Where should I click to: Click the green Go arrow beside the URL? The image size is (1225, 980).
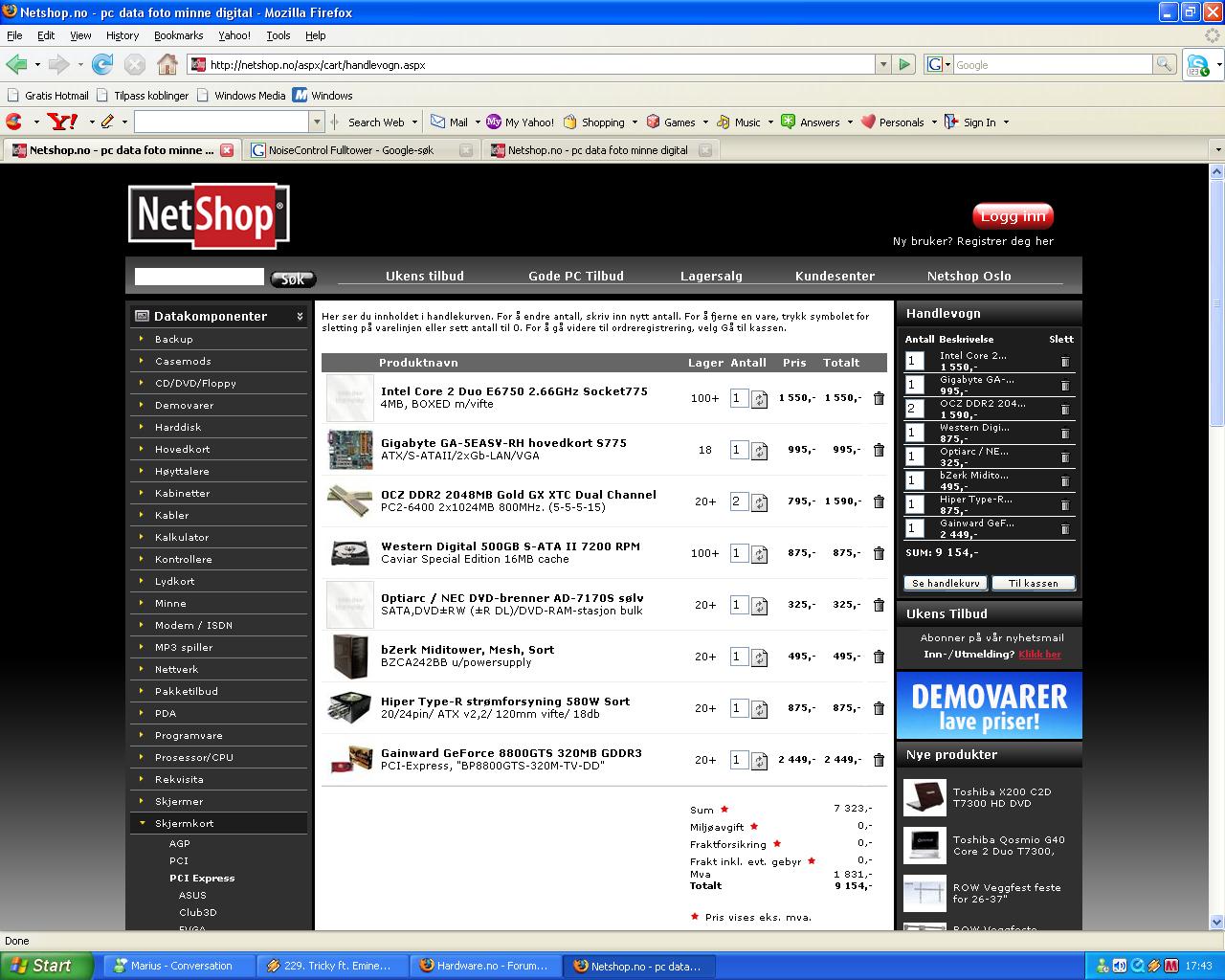[904, 64]
